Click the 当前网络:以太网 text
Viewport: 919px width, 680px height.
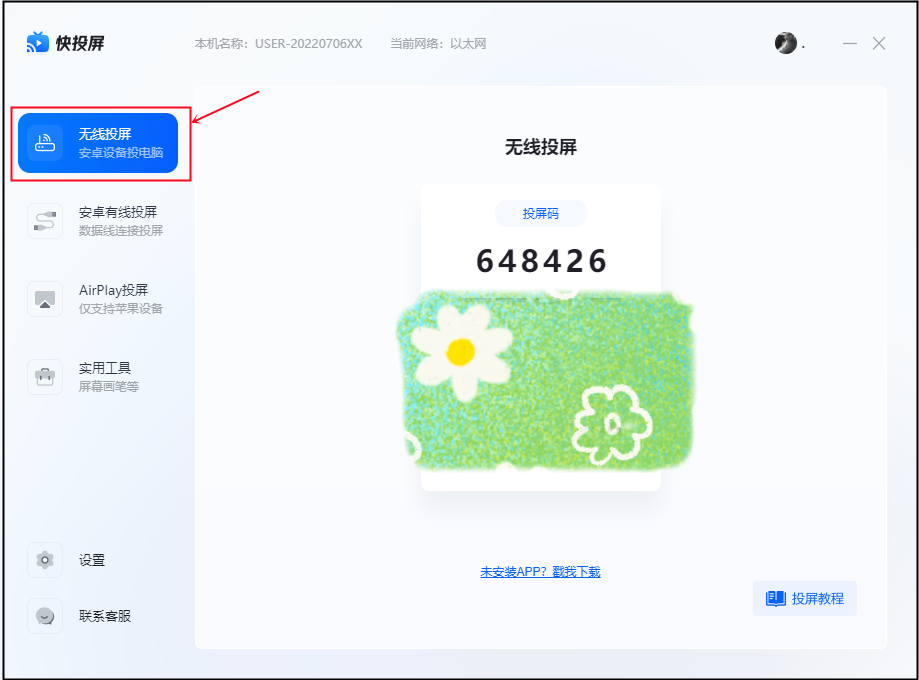pos(438,43)
